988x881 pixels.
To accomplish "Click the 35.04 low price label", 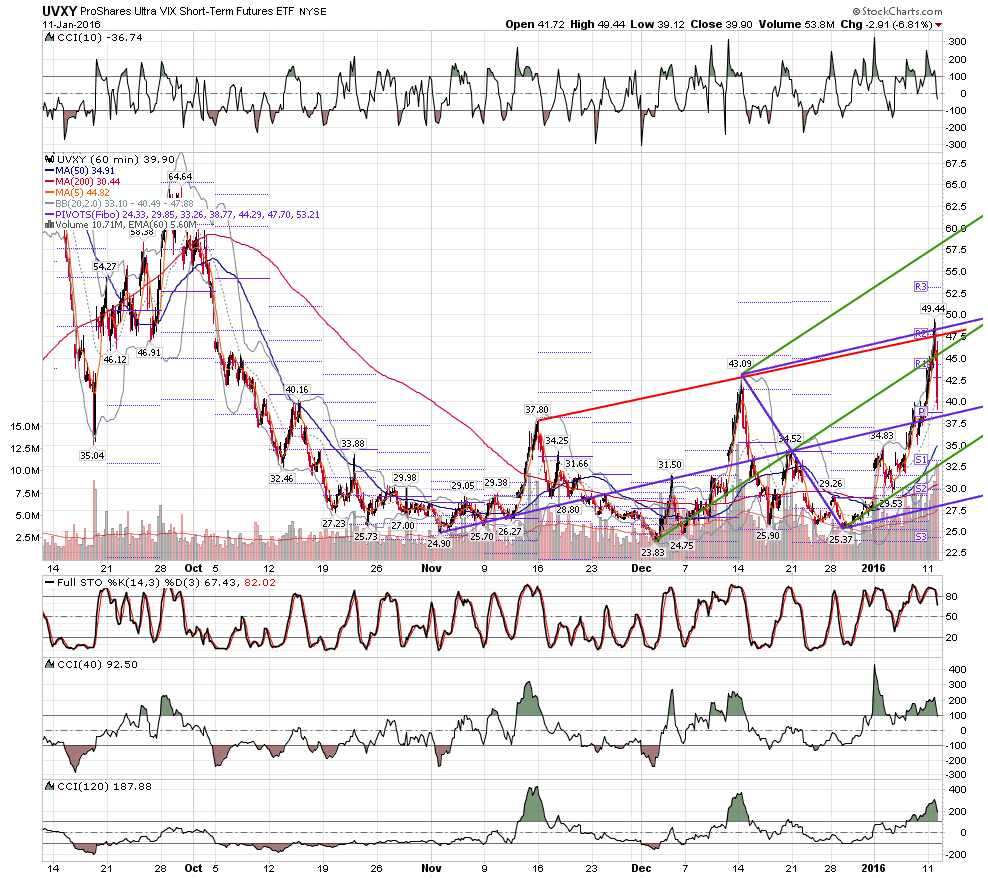I will pos(92,456).
